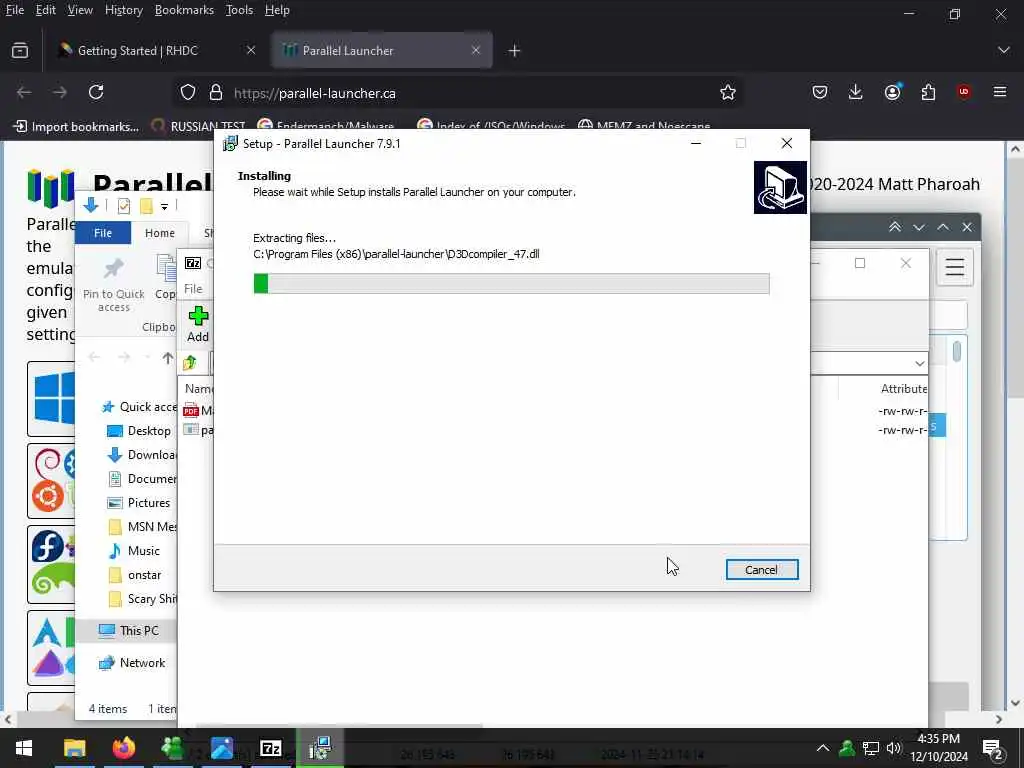1024x768 pixels.
Task: Bookmark this page with star icon
Action: [728, 93]
